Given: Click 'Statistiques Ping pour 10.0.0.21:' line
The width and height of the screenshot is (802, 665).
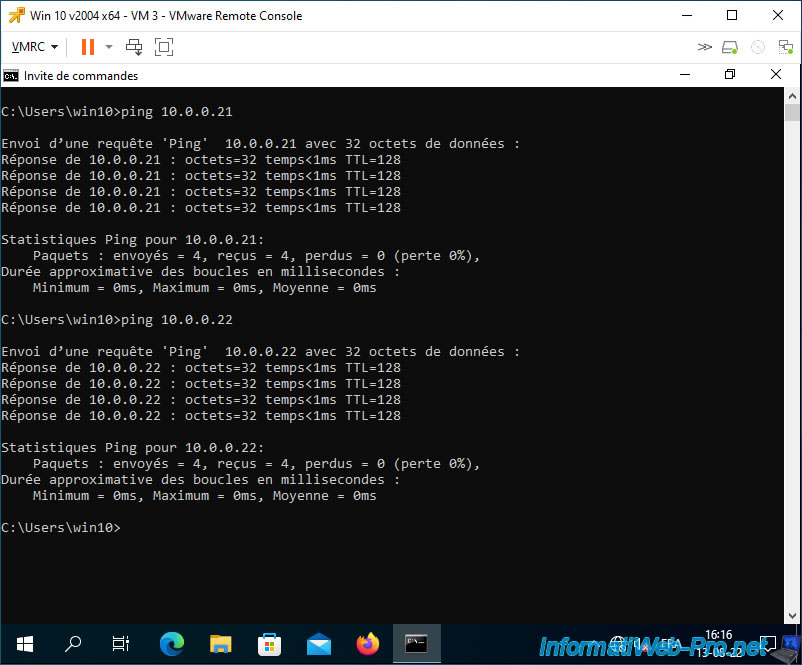Looking at the screenshot, I should tap(132, 240).
